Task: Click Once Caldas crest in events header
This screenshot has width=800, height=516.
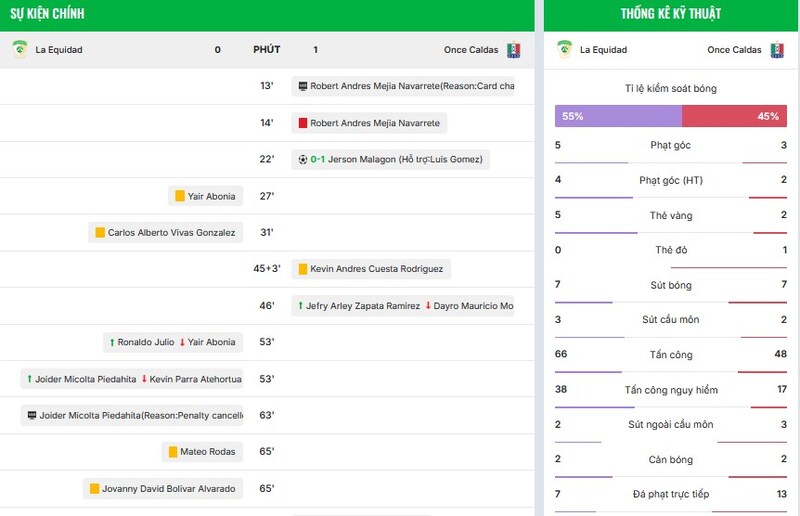Action: [x=513, y=49]
